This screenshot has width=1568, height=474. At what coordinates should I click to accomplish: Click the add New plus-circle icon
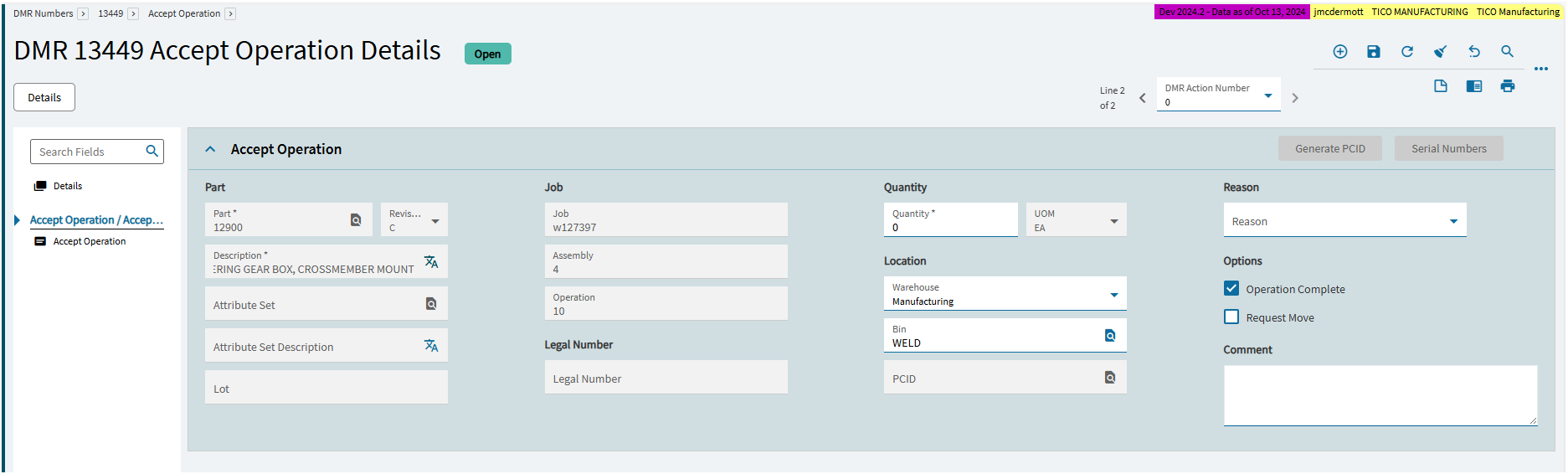(x=1340, y=52)
